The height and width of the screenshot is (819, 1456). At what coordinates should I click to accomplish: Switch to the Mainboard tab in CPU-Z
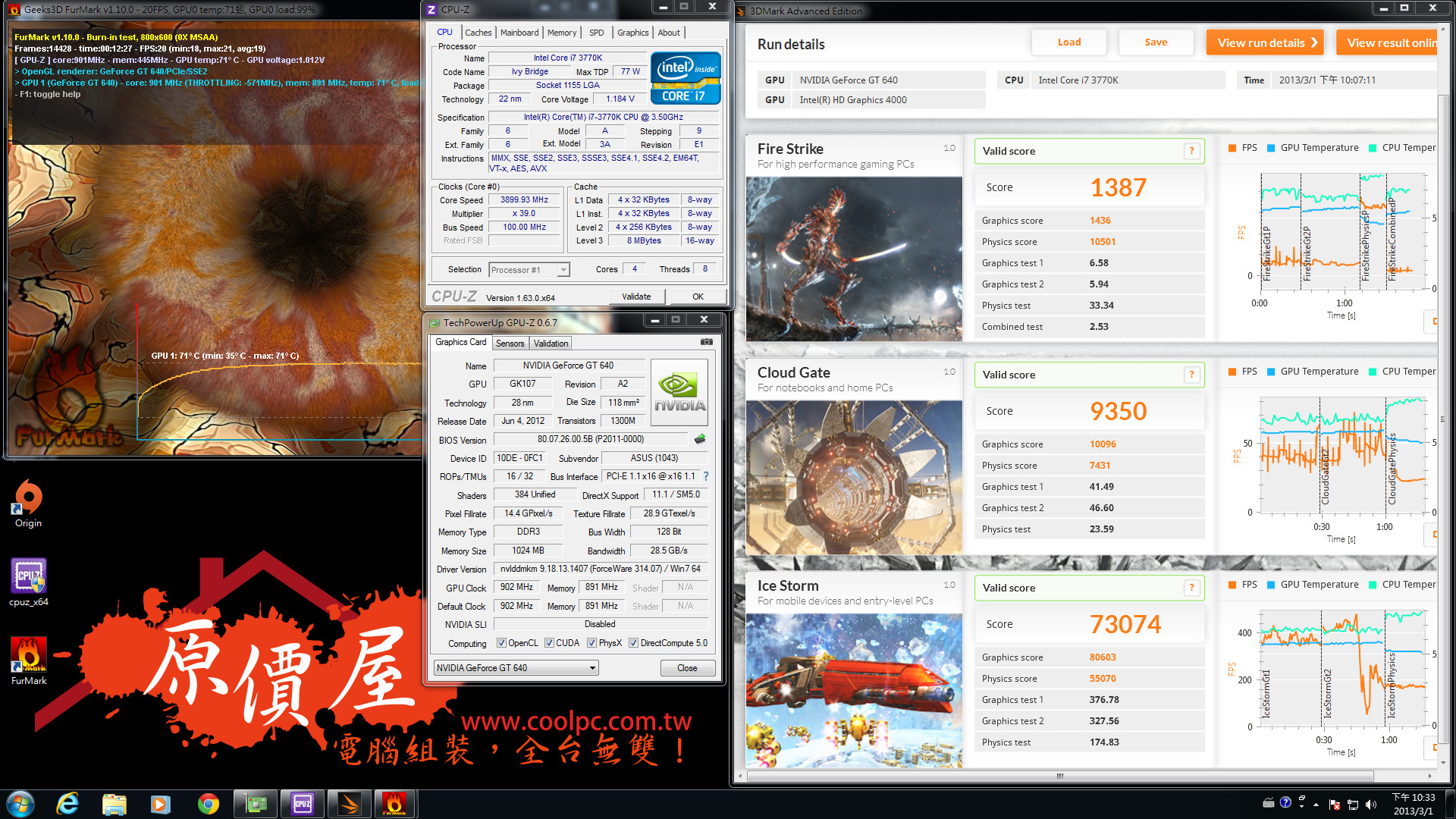pyautogui.click(x=519, y=33)
